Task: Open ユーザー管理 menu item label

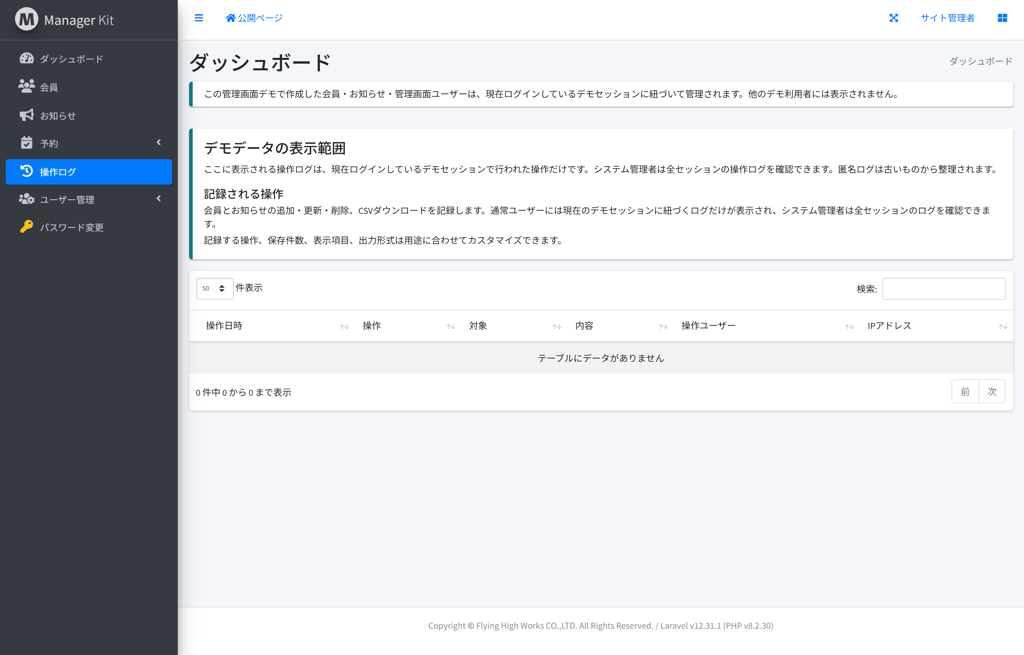Action: click(67, 200)
